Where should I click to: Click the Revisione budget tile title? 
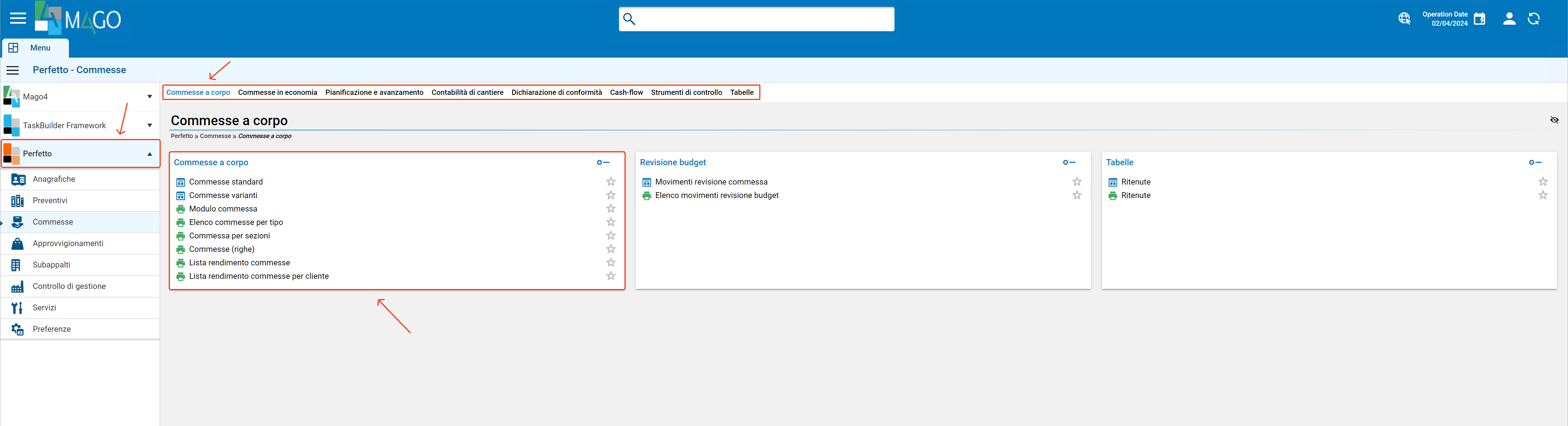[x=673, y=163]
